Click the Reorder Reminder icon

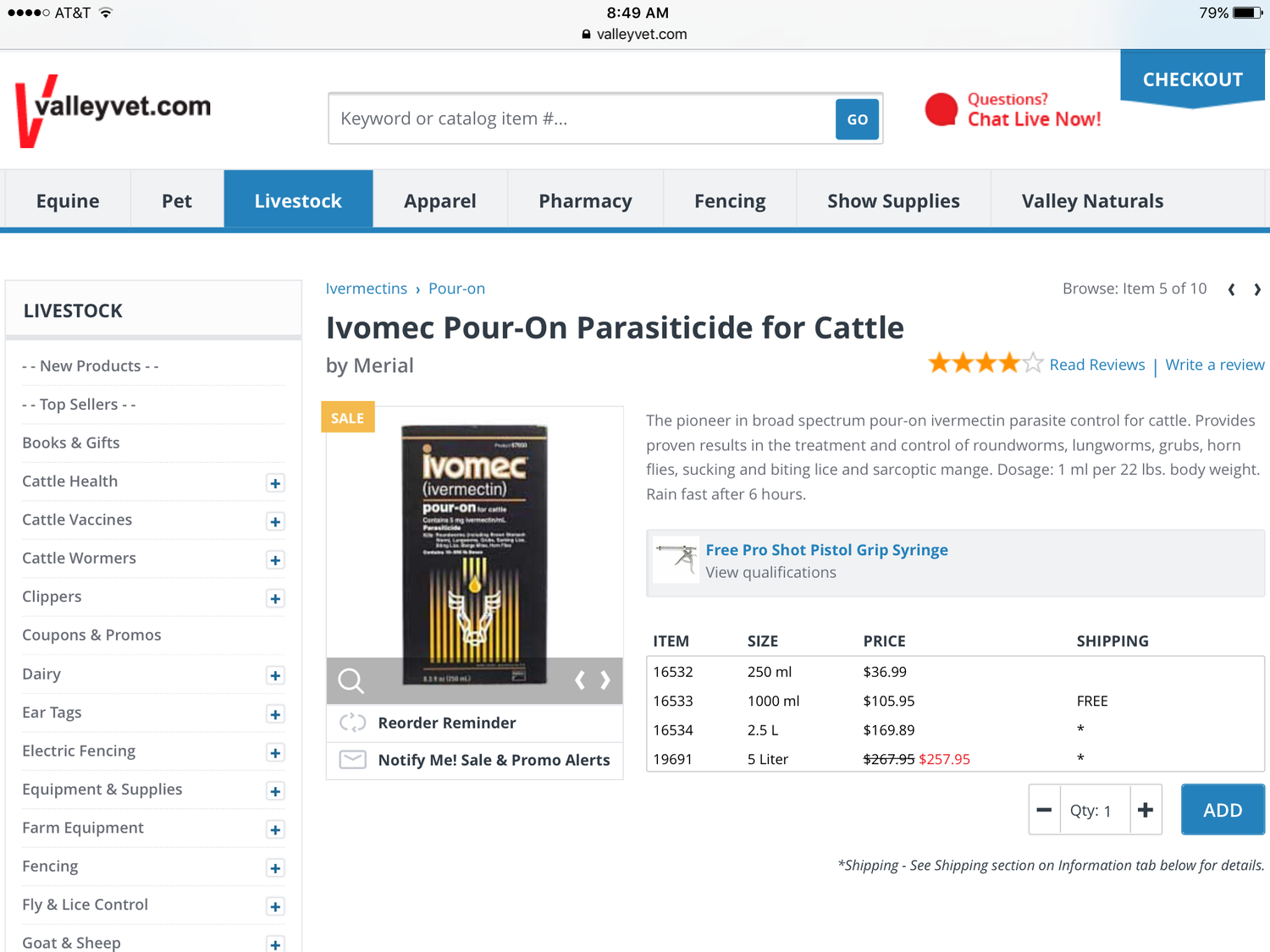point(352,723)
